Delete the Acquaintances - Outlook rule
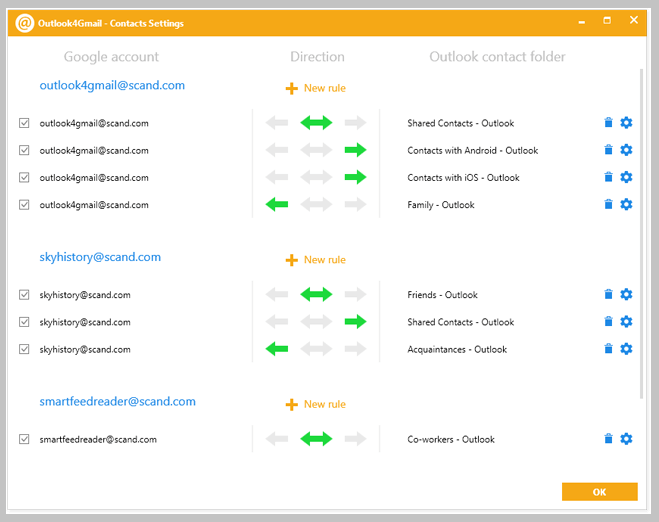 608,349
